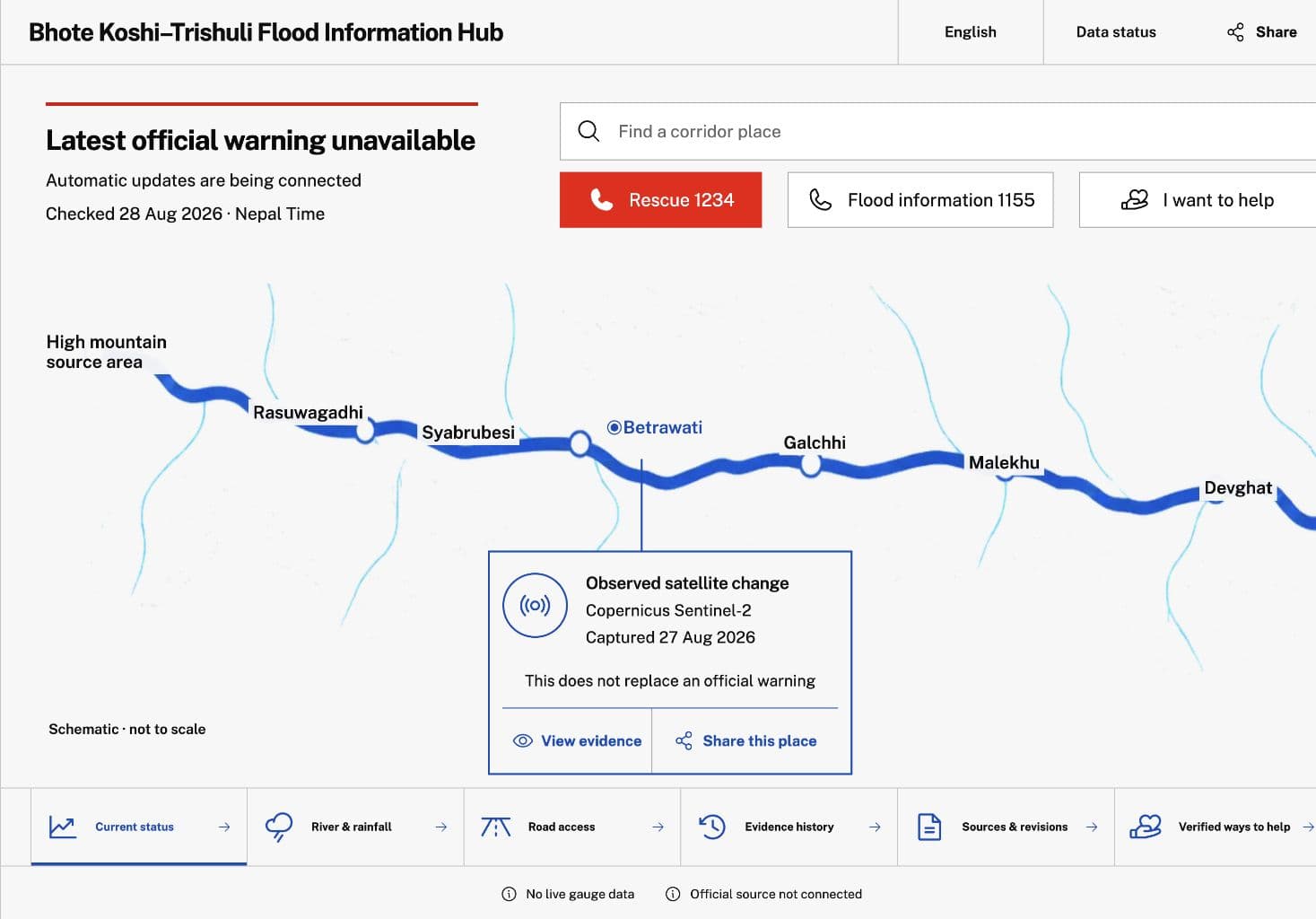The image size is (1316, 919).
Task: Click the Verified ways to help hands icon
Action: (1146, 827)
